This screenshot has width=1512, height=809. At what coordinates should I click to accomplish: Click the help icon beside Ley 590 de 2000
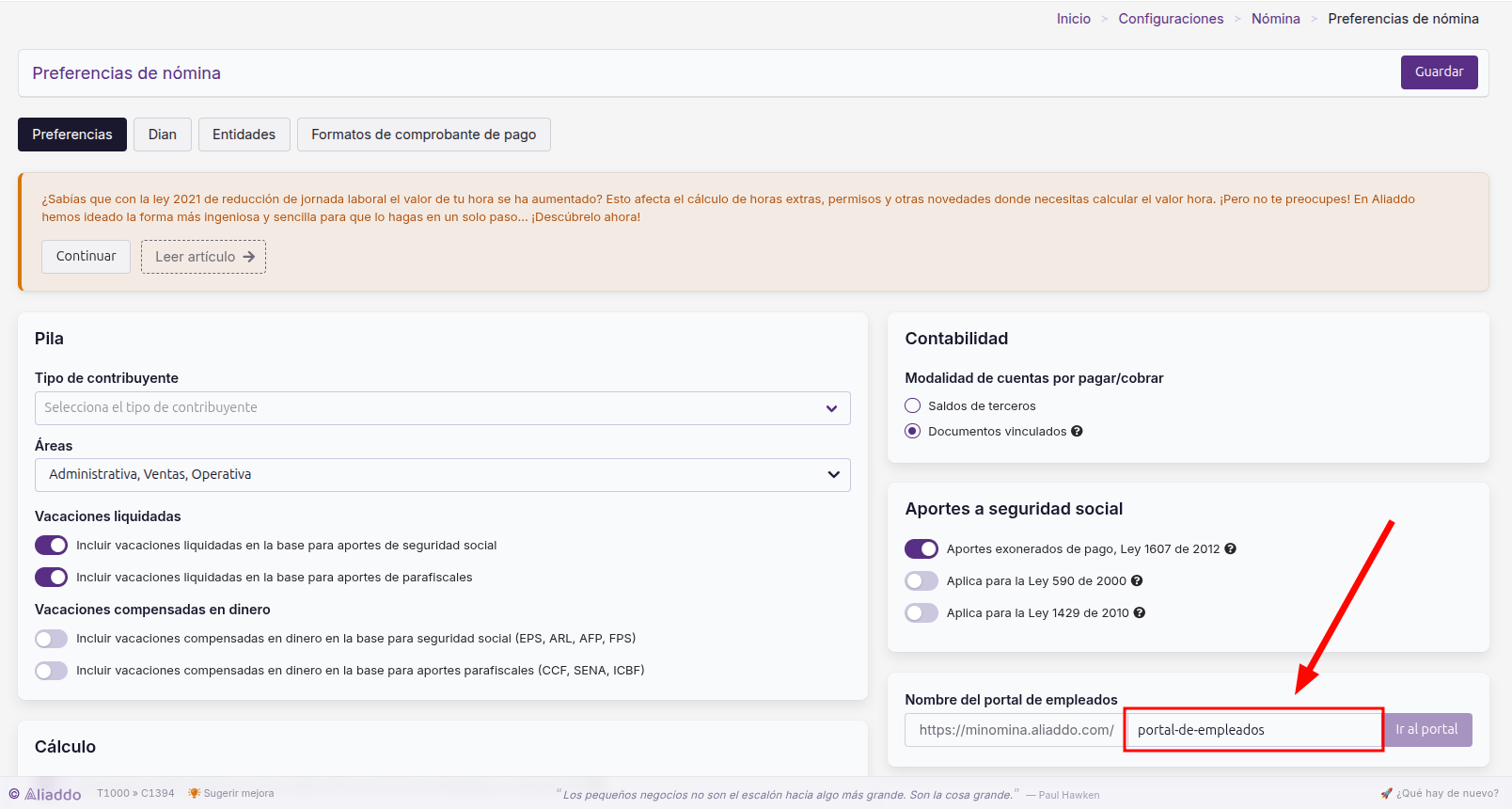pos(1137,581)
